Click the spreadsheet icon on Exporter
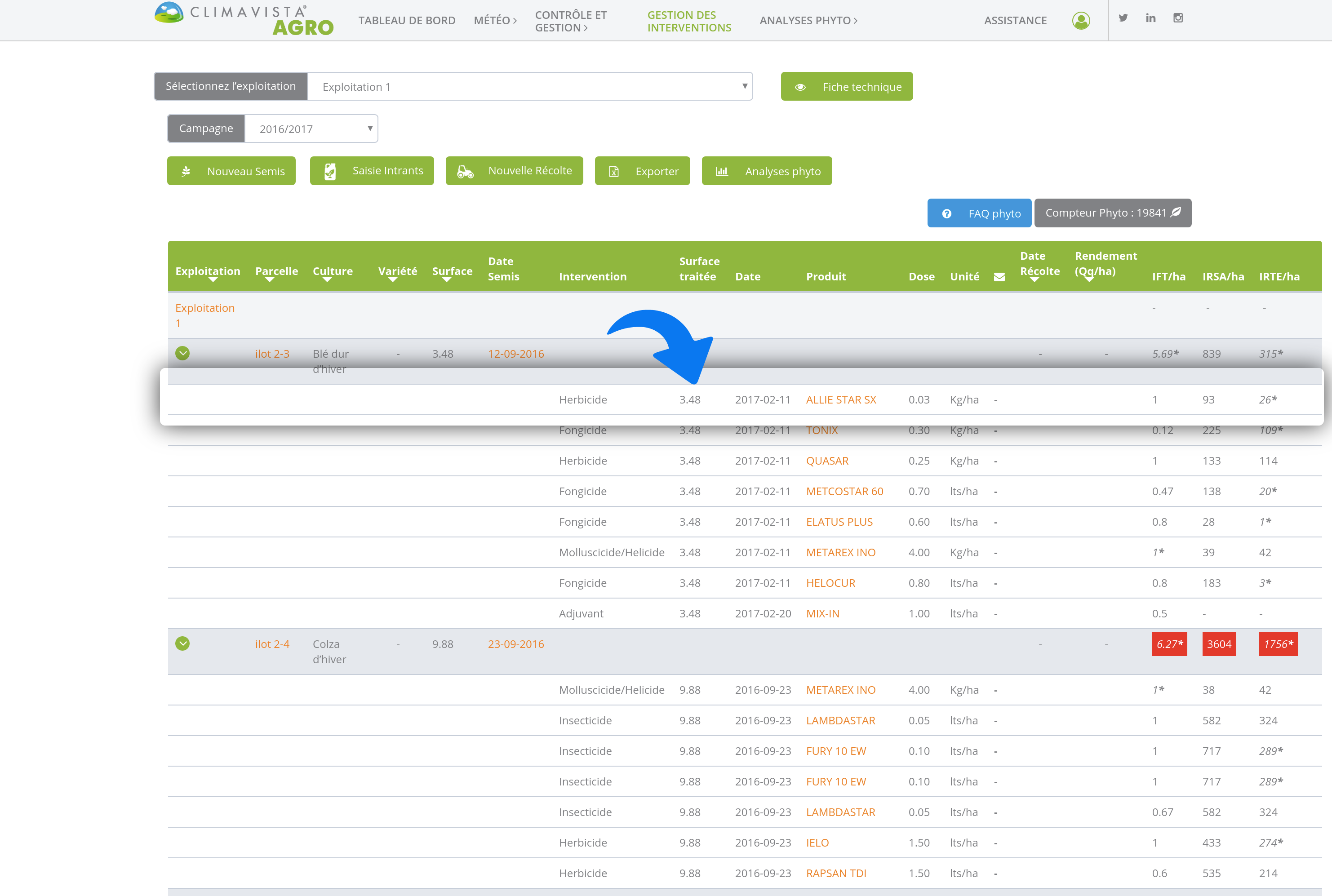 [614, 172]
